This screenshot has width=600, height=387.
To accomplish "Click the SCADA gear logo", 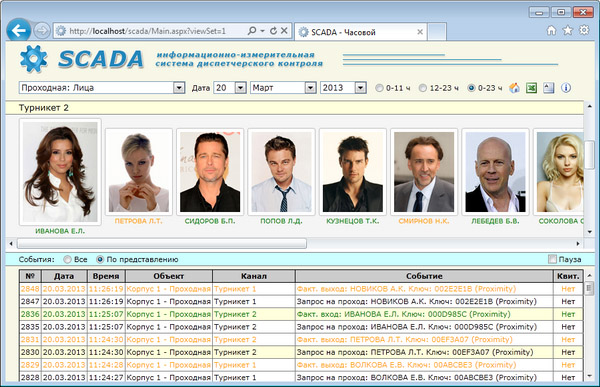I will [x=33, y=59].
